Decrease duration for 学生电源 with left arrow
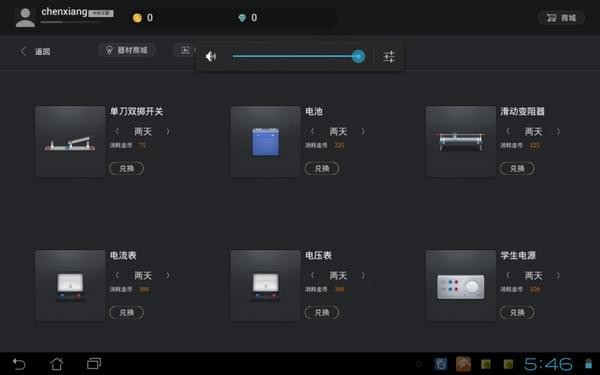This screenshot has height=375, width=600. pos(508,276)
